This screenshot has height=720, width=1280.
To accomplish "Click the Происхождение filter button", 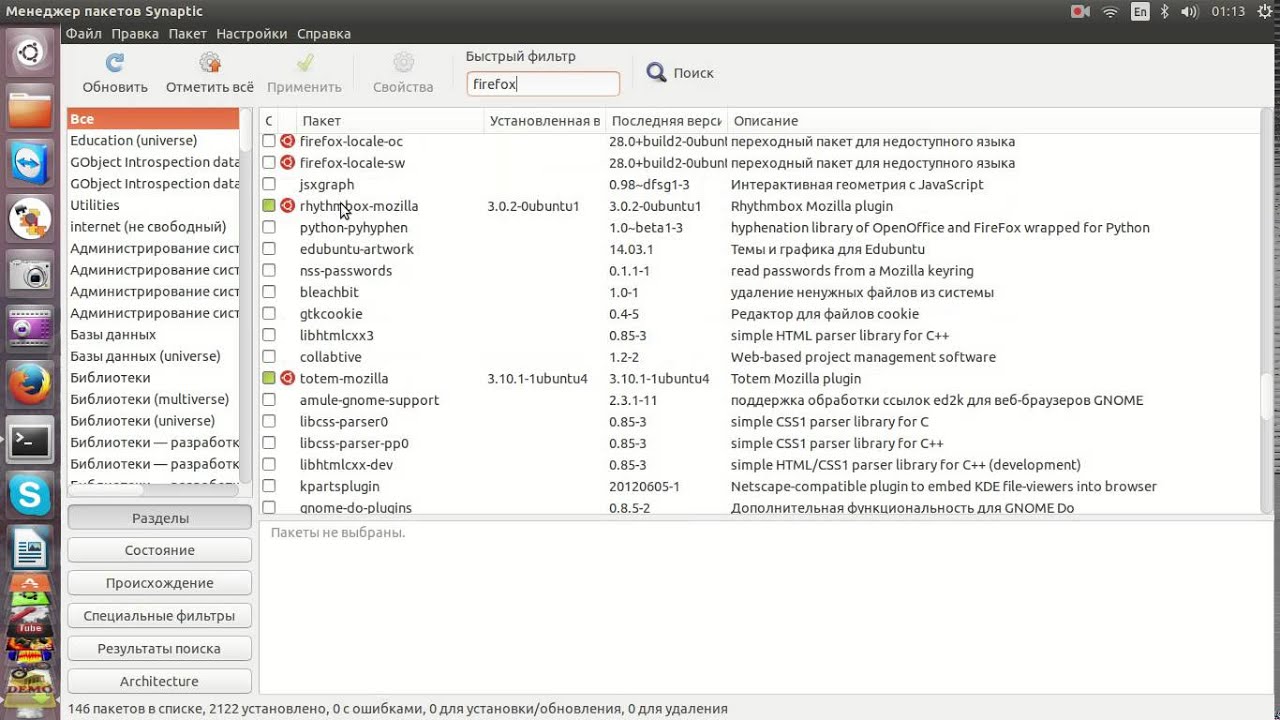I will (160, 583).
